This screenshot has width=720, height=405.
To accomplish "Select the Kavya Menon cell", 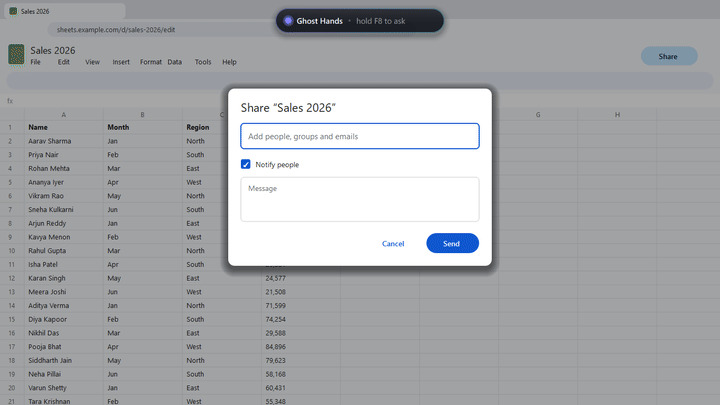I will pos(64,237).
